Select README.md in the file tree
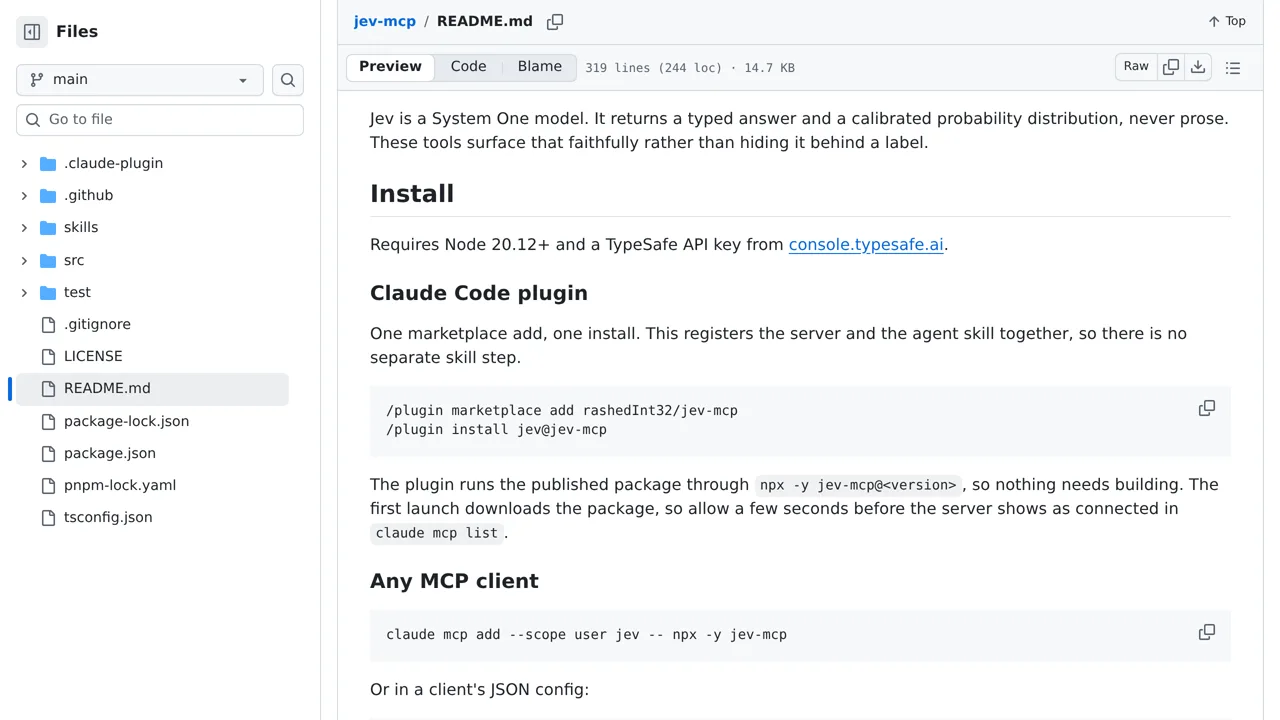The height and width of the screenshot is (720, 1280). click(x=152, y=389)
